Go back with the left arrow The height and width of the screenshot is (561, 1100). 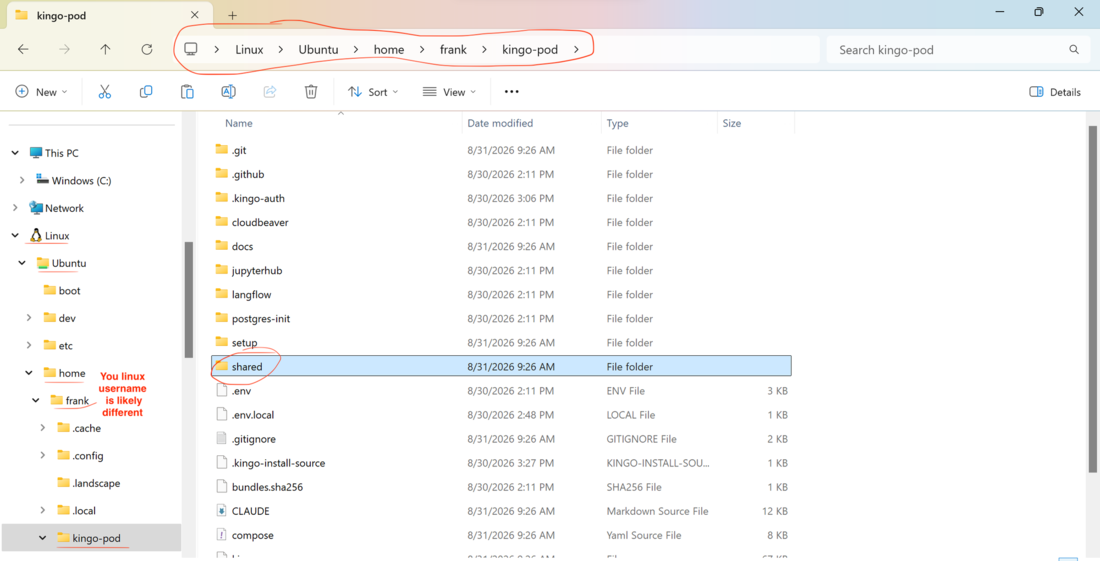click(x=23, y=50)
